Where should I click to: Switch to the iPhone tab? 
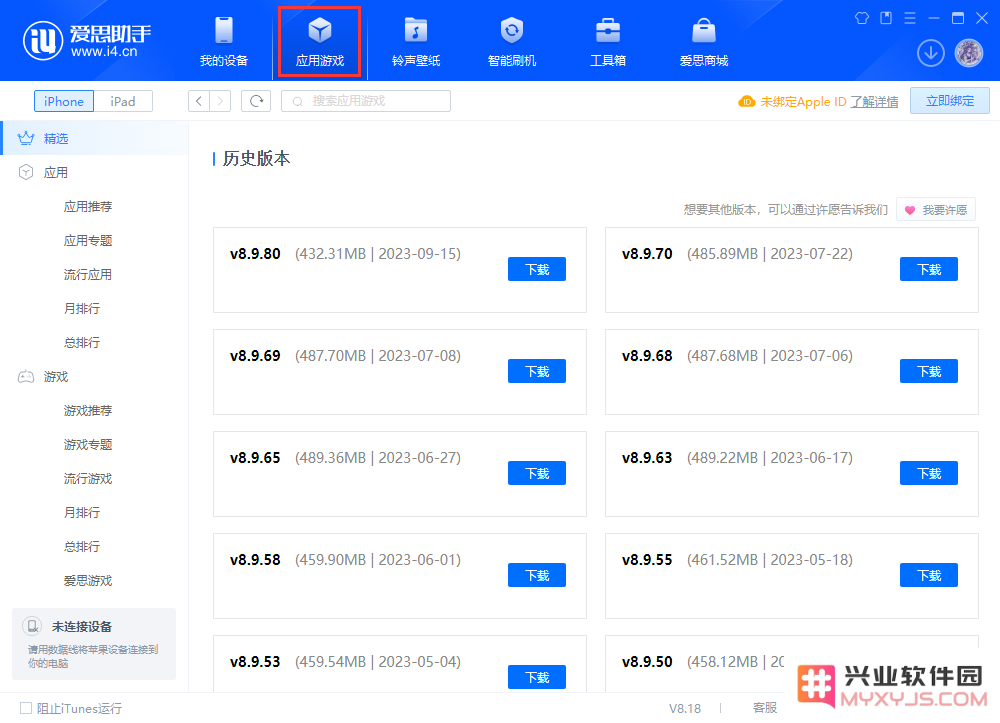[64, 101]
